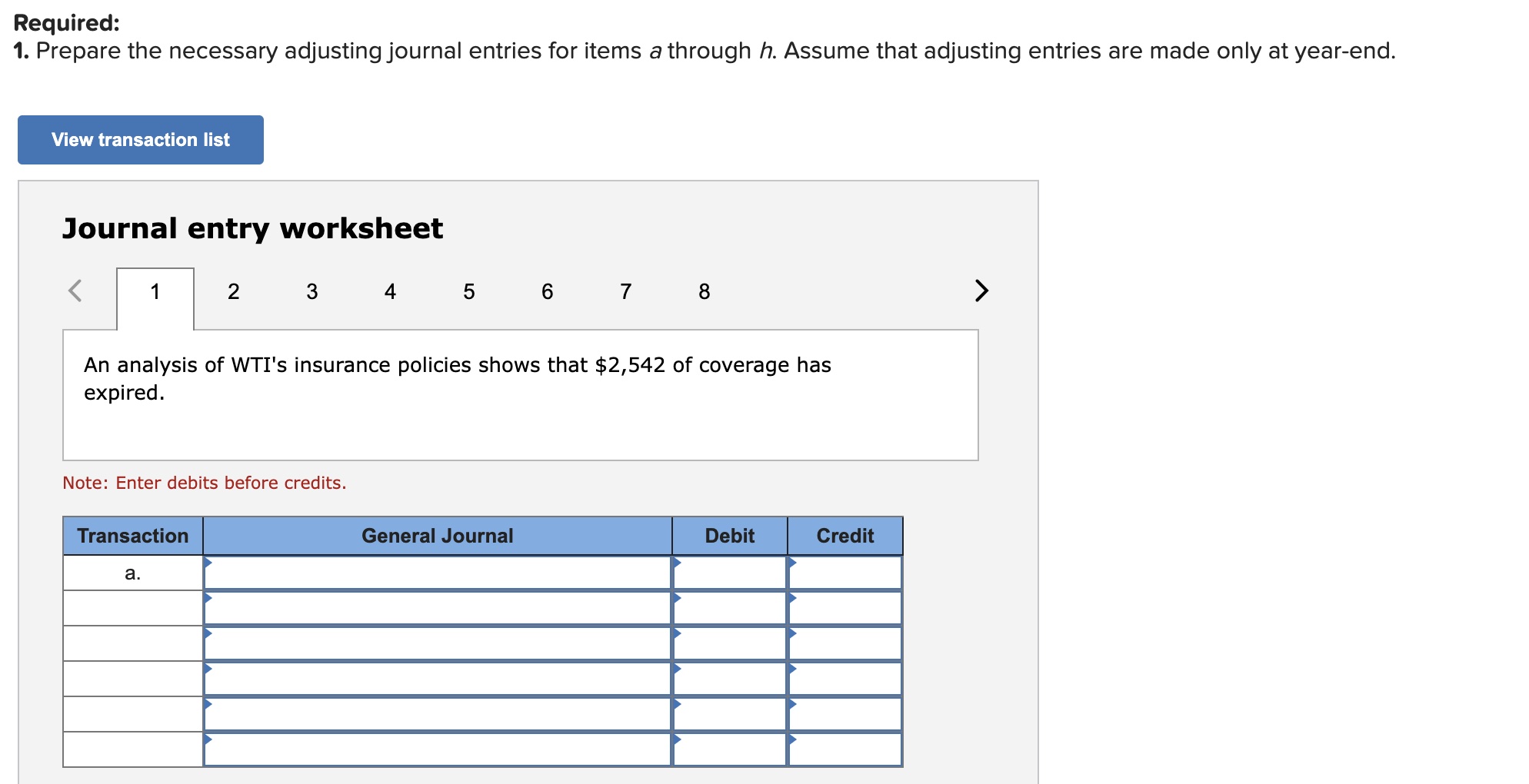The height and width of the screenshot is (784, 1529).
Task: Select journal entry tab 5
Action: tap(468, 291)
